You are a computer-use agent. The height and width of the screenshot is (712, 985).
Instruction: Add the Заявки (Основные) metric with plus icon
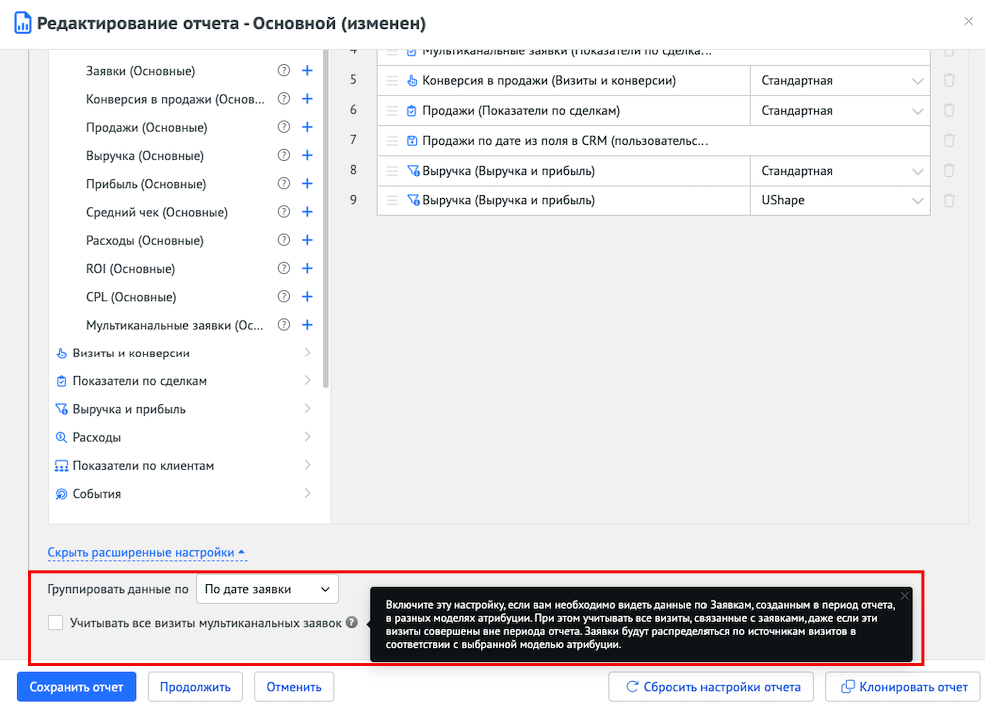tap(307, 71)
